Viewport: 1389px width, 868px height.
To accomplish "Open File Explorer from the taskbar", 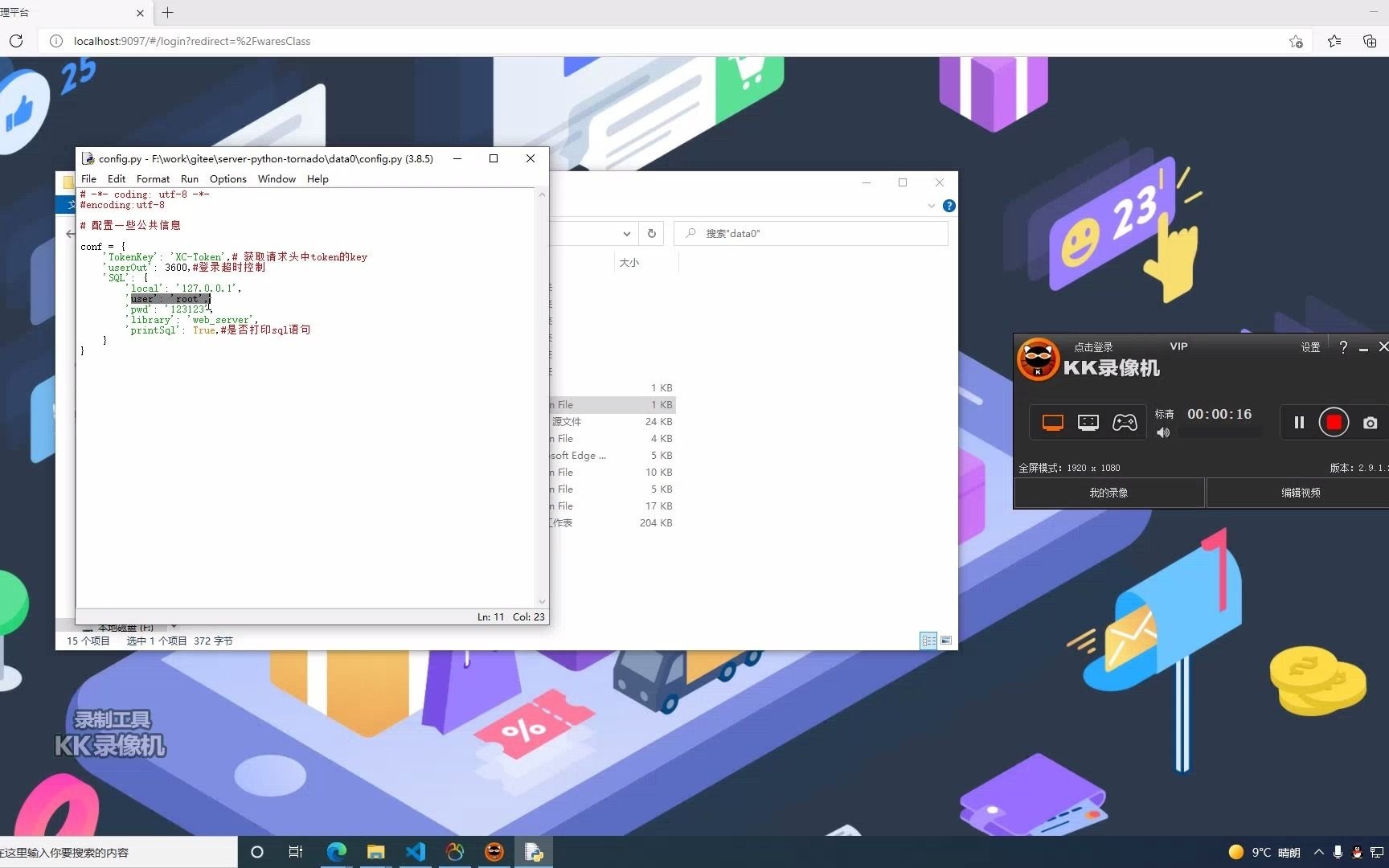I will [x=375, y=852].
